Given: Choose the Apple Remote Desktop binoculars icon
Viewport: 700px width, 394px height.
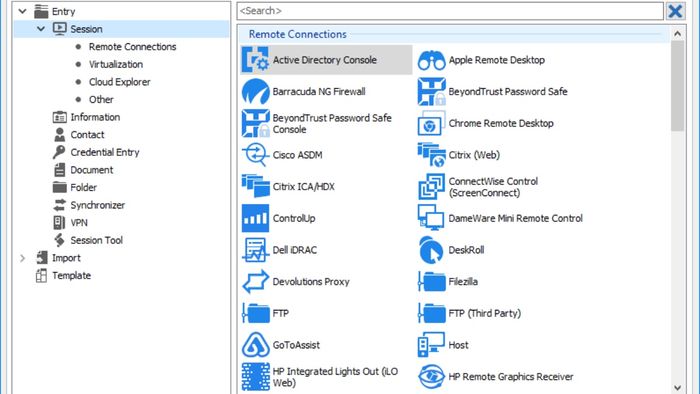Looking at the screenshot, I should coord(431,60).
